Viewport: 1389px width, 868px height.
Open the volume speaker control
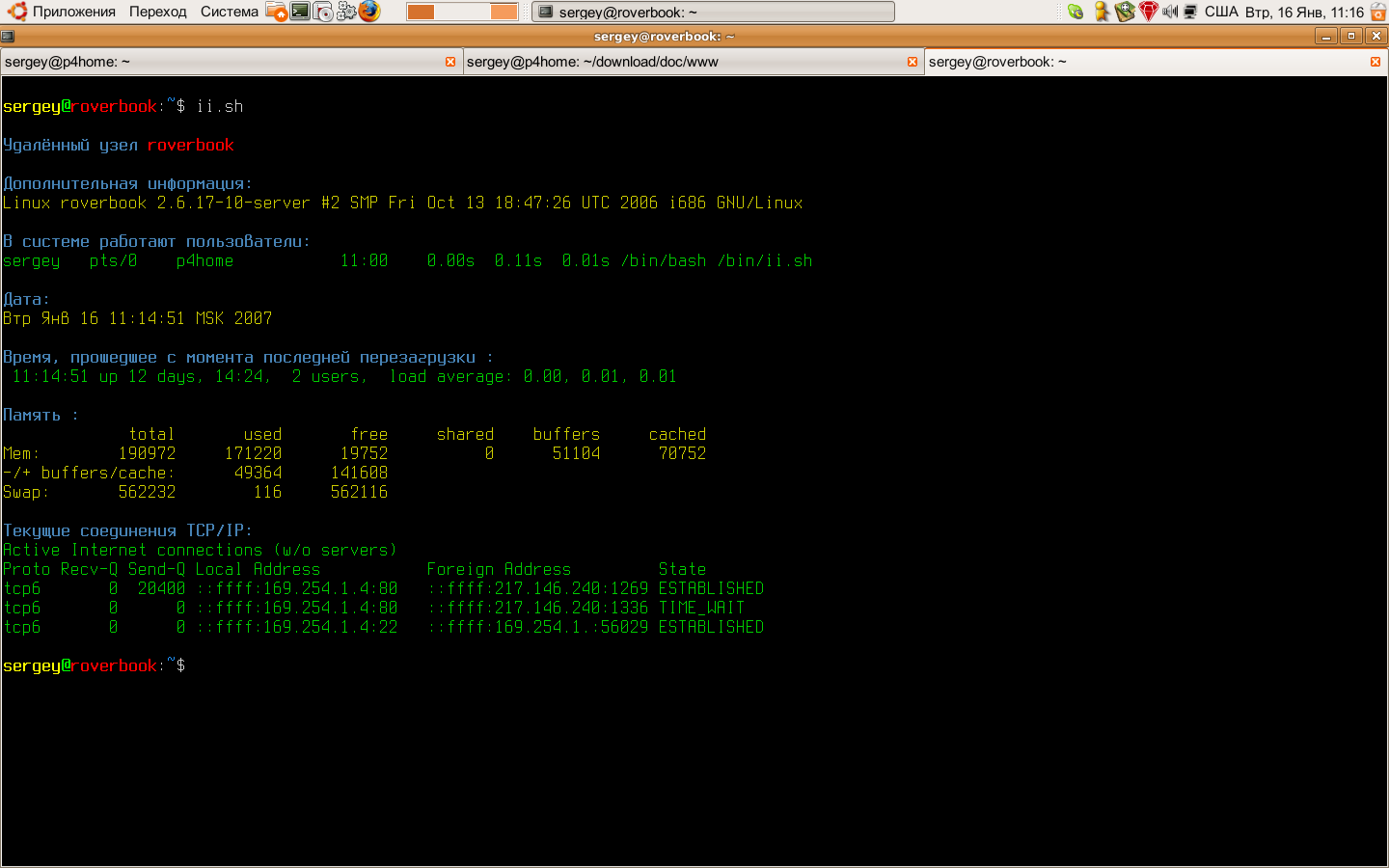click(x=1170, y=12)
